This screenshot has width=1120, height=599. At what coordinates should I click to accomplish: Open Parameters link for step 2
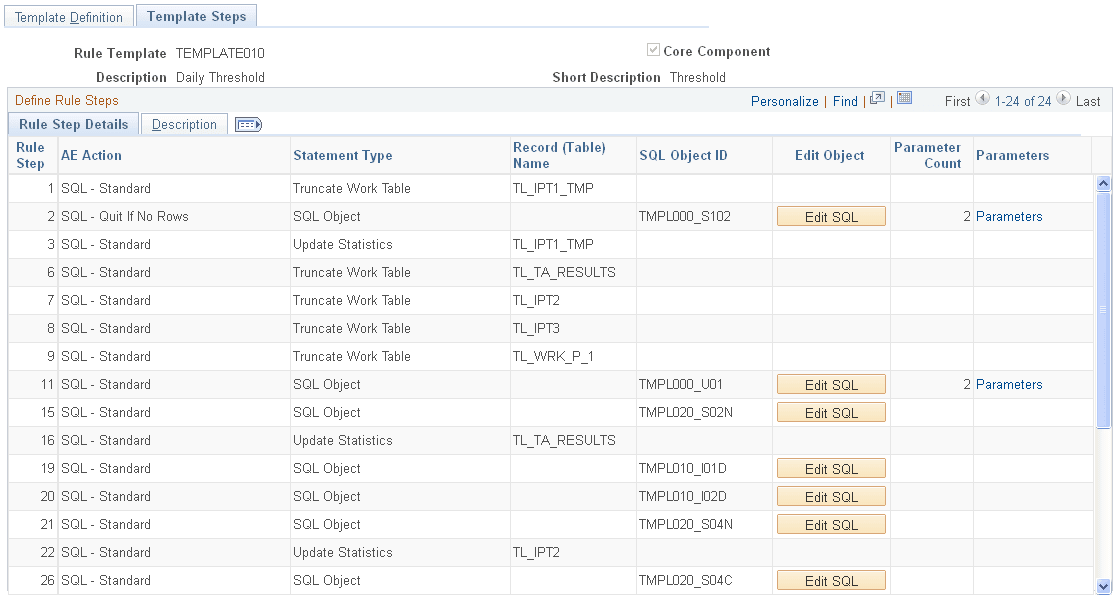tap(1009, 216)
